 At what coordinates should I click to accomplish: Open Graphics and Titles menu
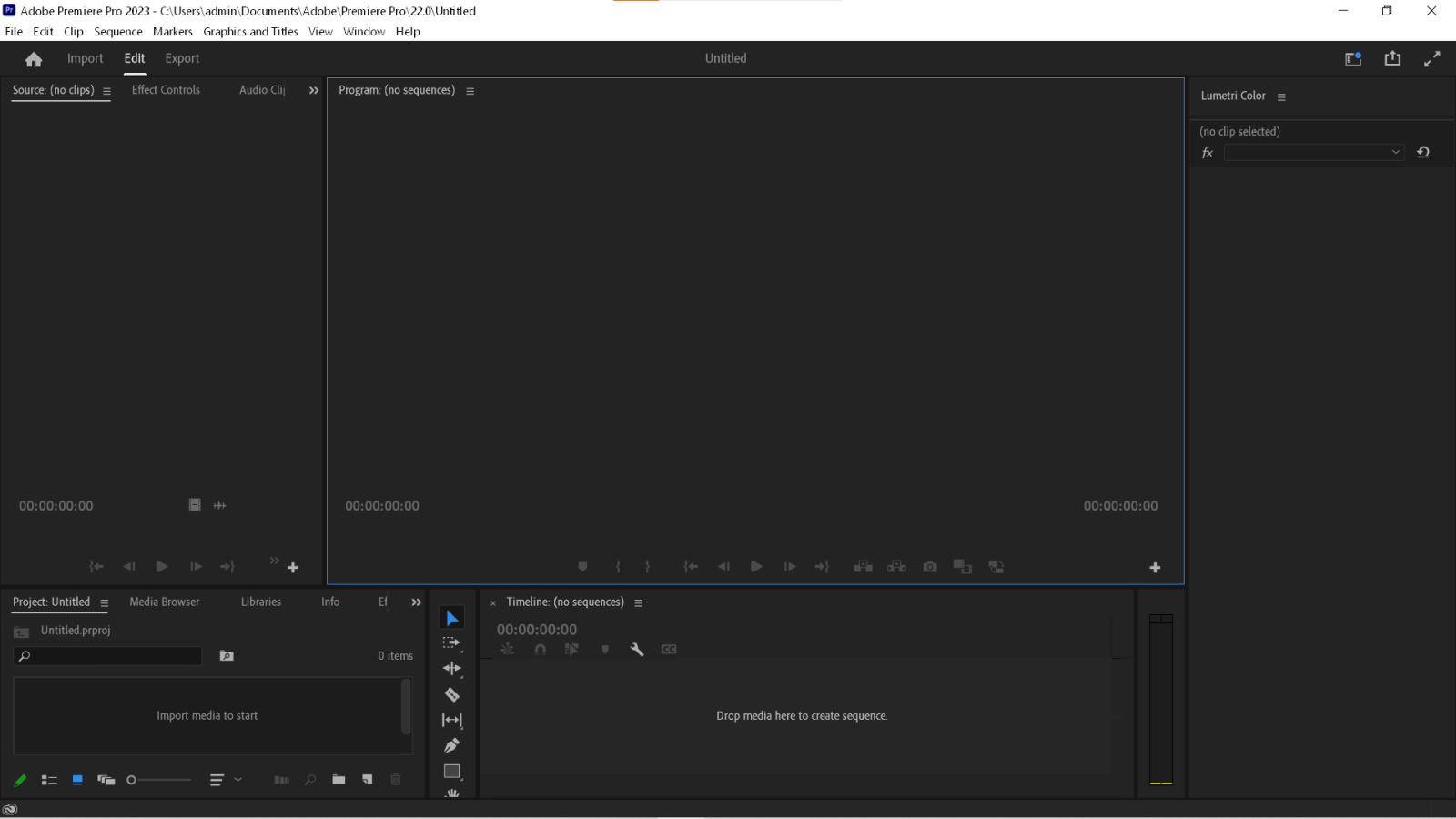[x=250, y=32]
